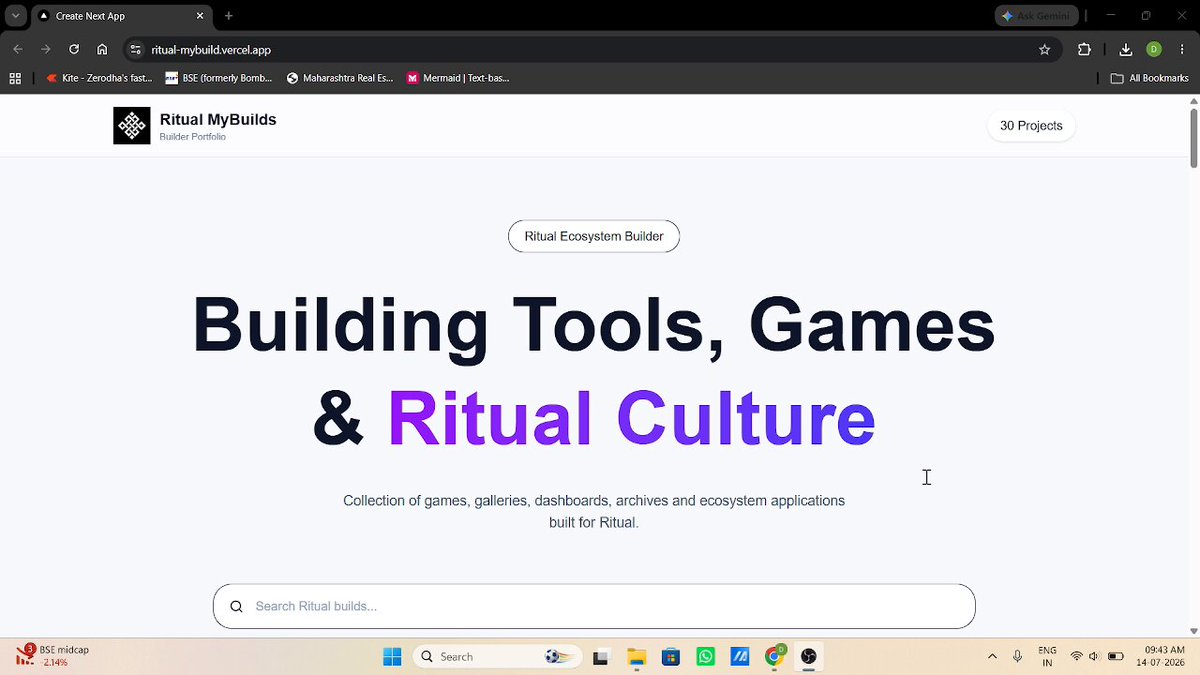Close the Create Next App tab
This screenshot has height=675, width=1200.
coord(200,16)
